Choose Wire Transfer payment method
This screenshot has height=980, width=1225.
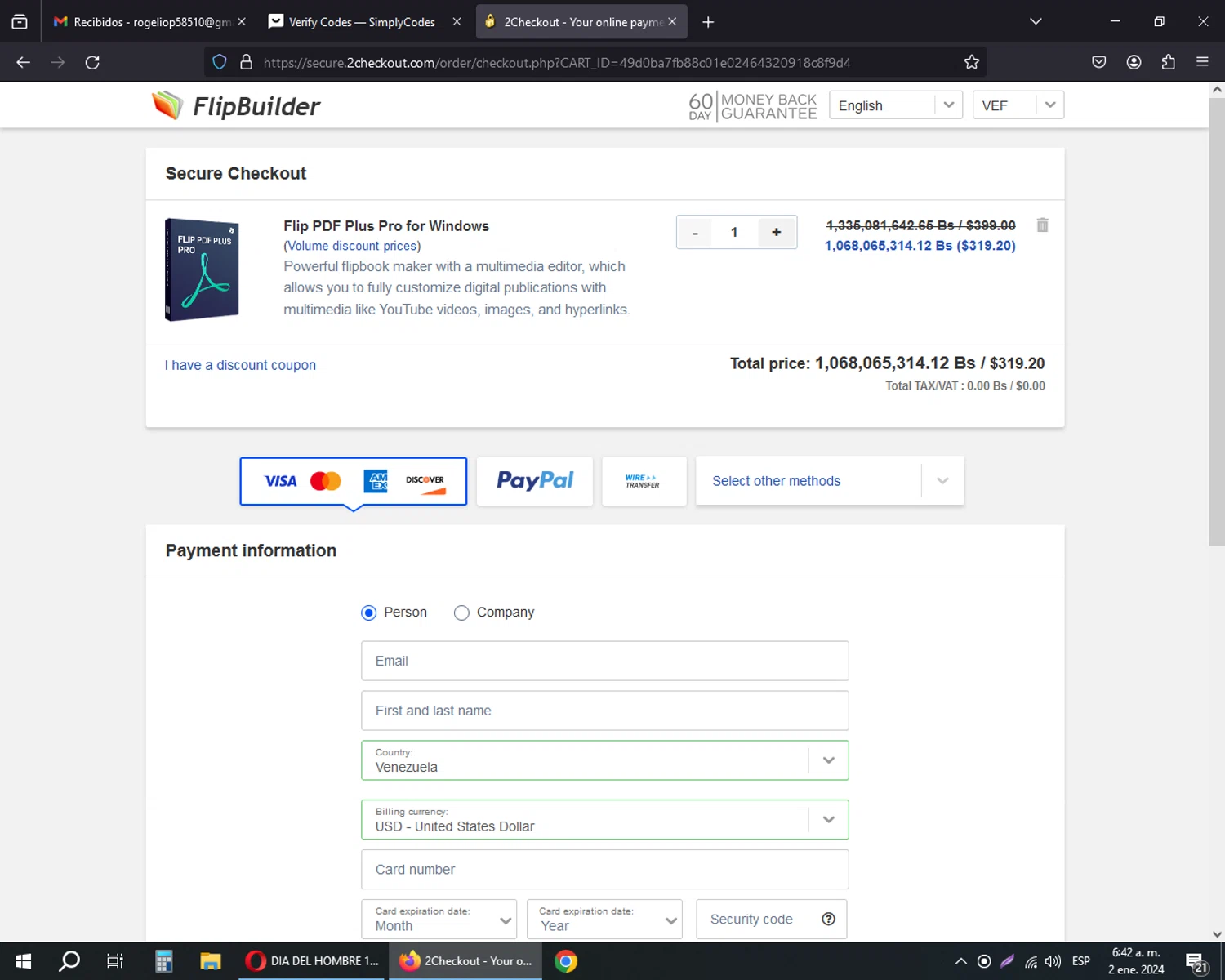click(644, 481)
